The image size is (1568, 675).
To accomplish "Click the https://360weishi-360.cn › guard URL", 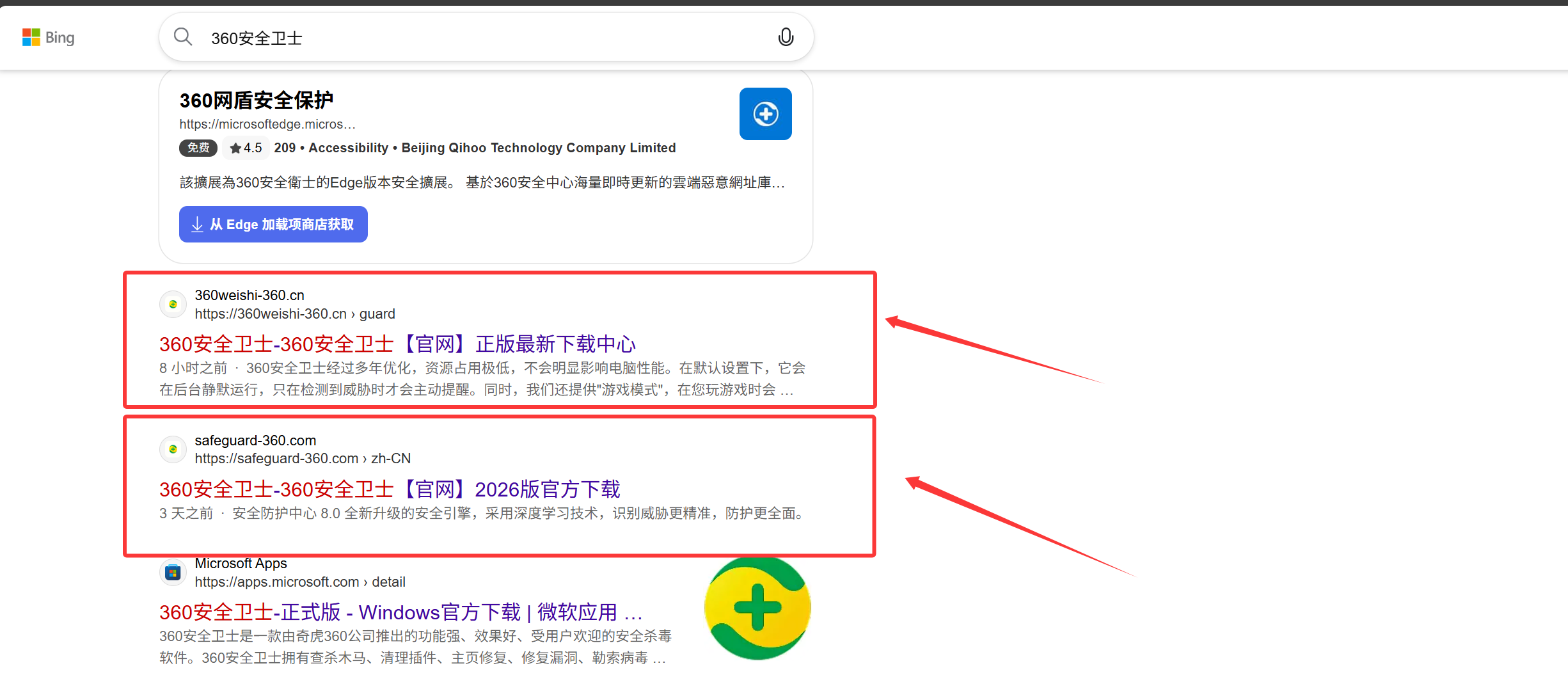I will coord(295,314).
